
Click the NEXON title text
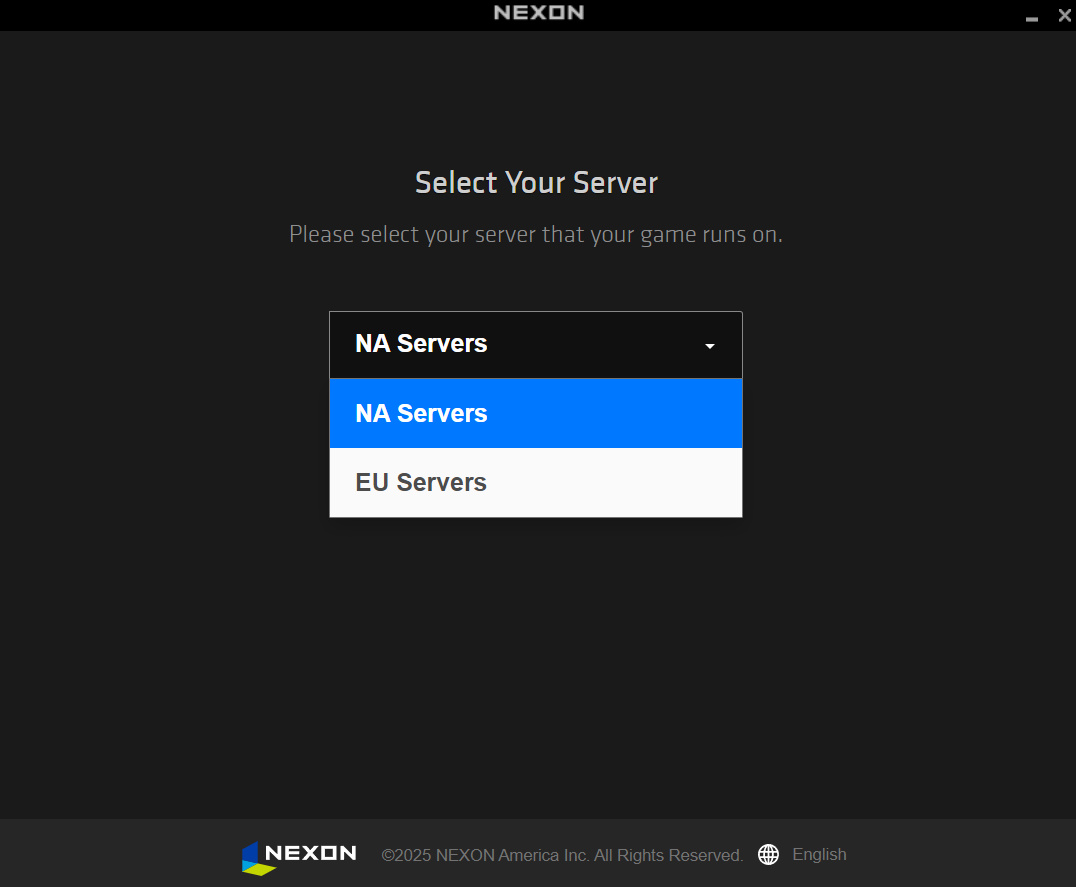point(539,12)
